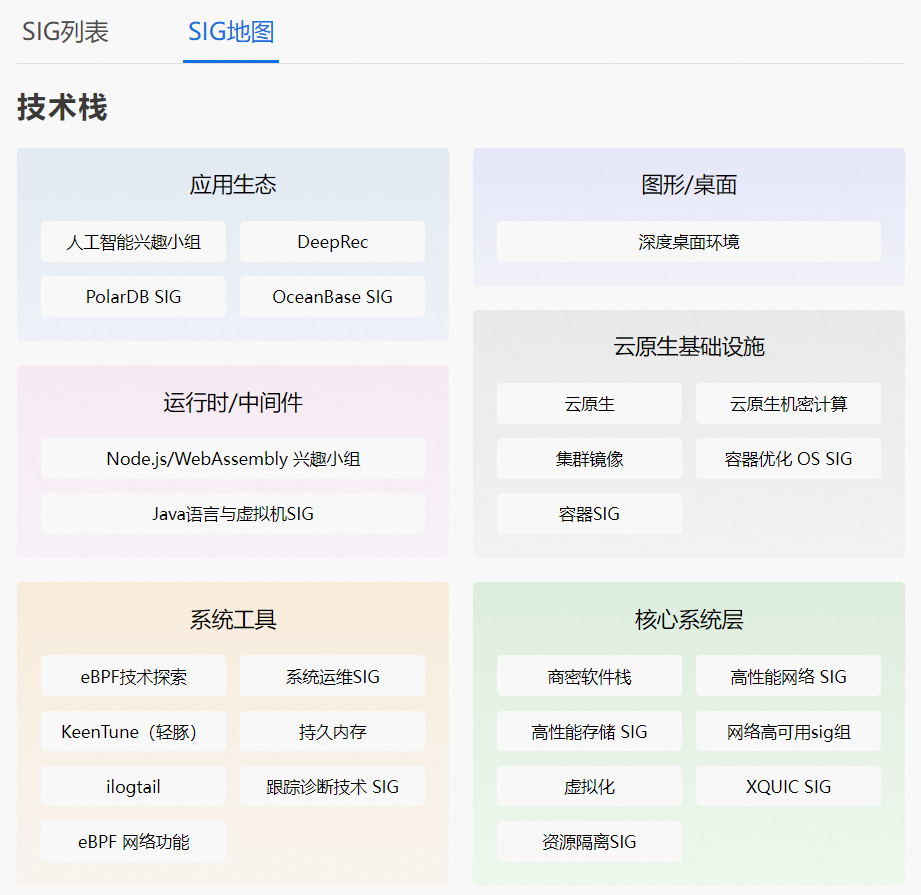921x895 pixels.
Task: Click the XQUIC SIG button
Action: (787, 786)
